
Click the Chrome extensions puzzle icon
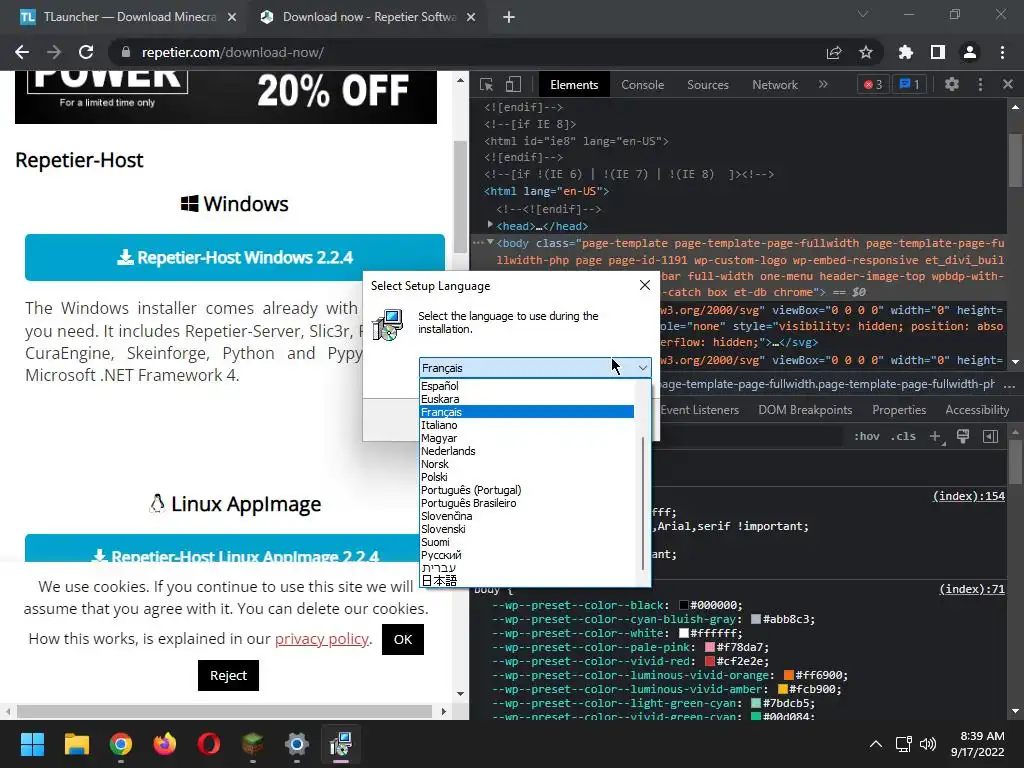tap(905, 52)
